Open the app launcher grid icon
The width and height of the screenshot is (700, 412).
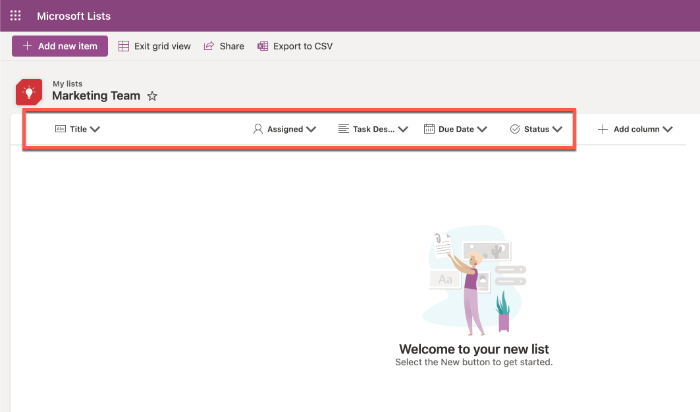pyautogui.click(x=16, y=16)
